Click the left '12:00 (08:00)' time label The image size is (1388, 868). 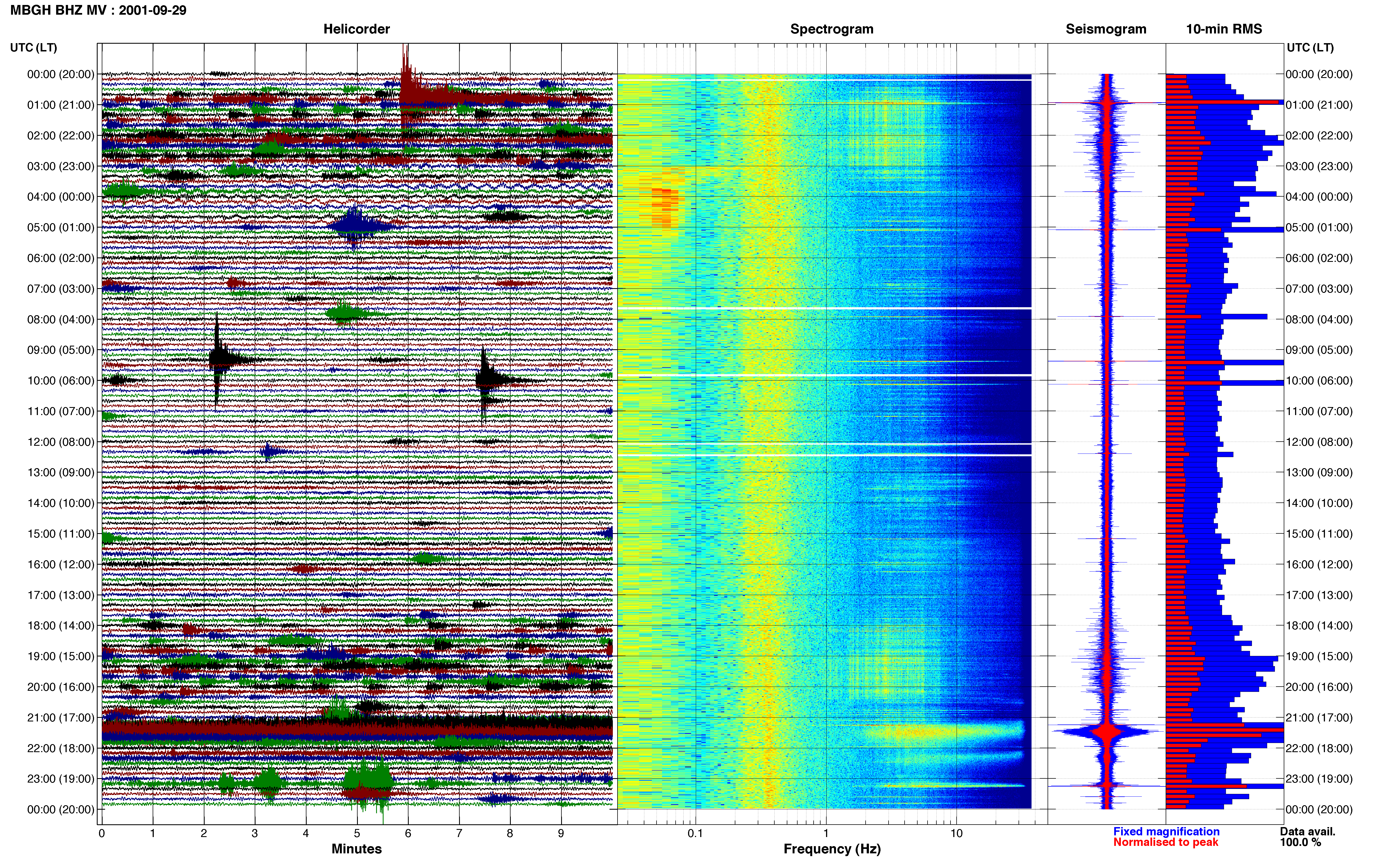point(61,442)
